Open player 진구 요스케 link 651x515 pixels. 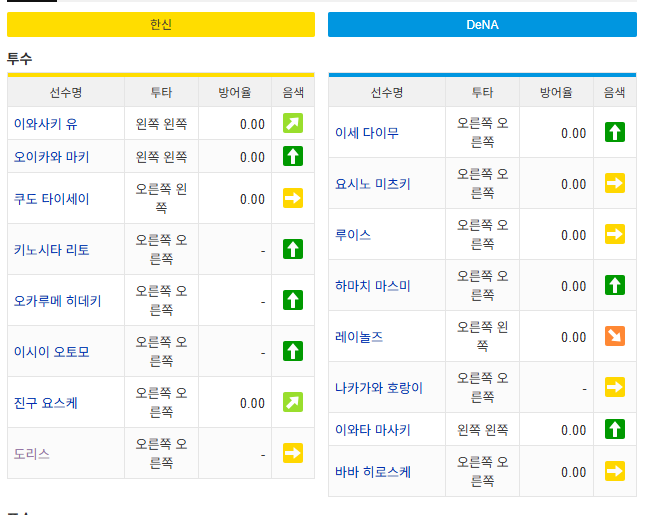click(46, 403)
